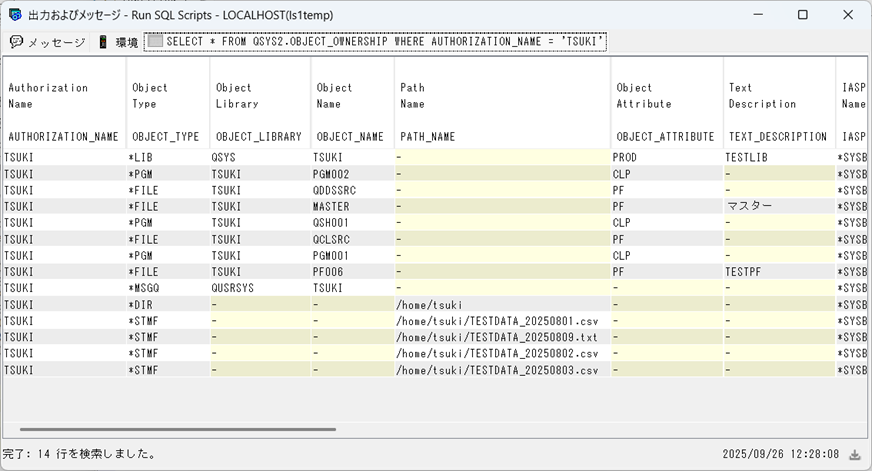This screenshot has height=471, width=872.
Task: Open the メッセージ (Messages) tab
Action: click(x=55, y=42)
